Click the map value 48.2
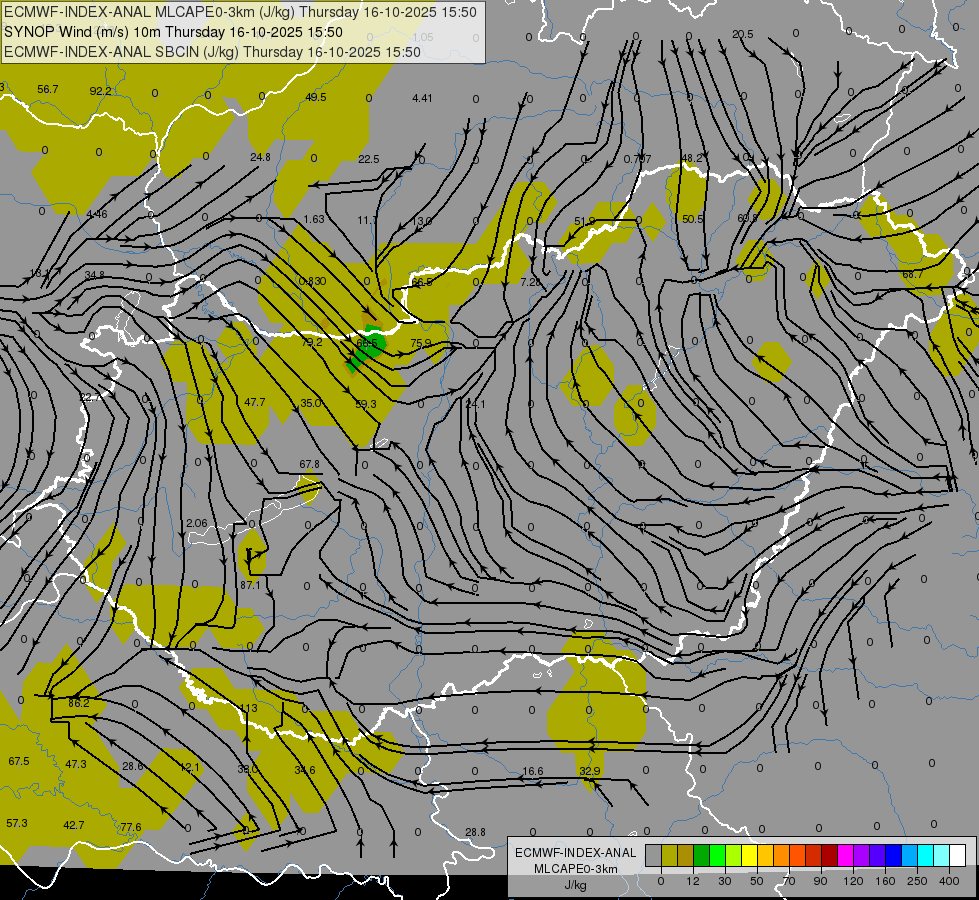979x900 pixels. coord(692,158)
